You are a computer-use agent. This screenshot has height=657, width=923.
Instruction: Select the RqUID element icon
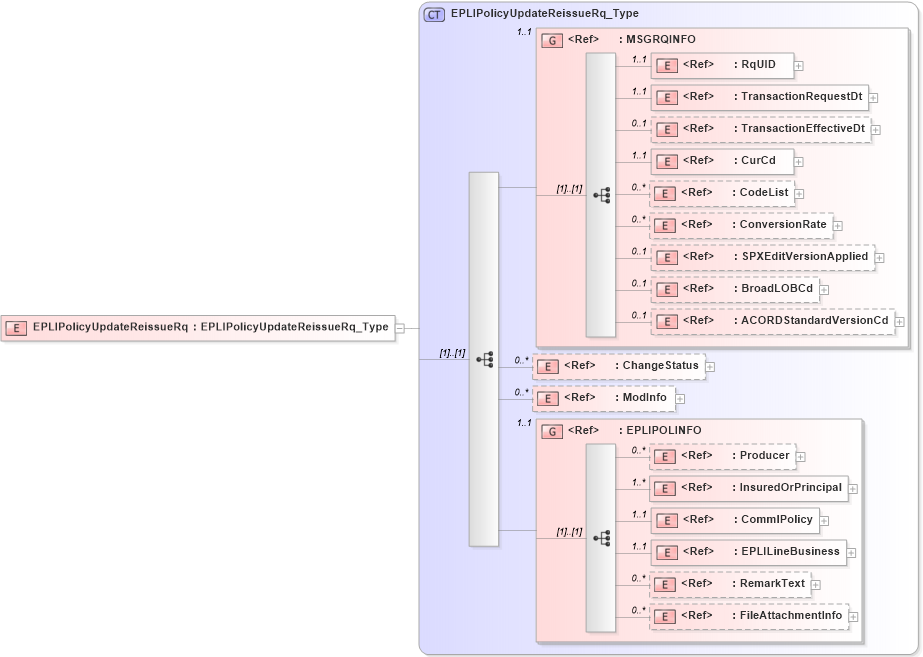pos(665,65)
